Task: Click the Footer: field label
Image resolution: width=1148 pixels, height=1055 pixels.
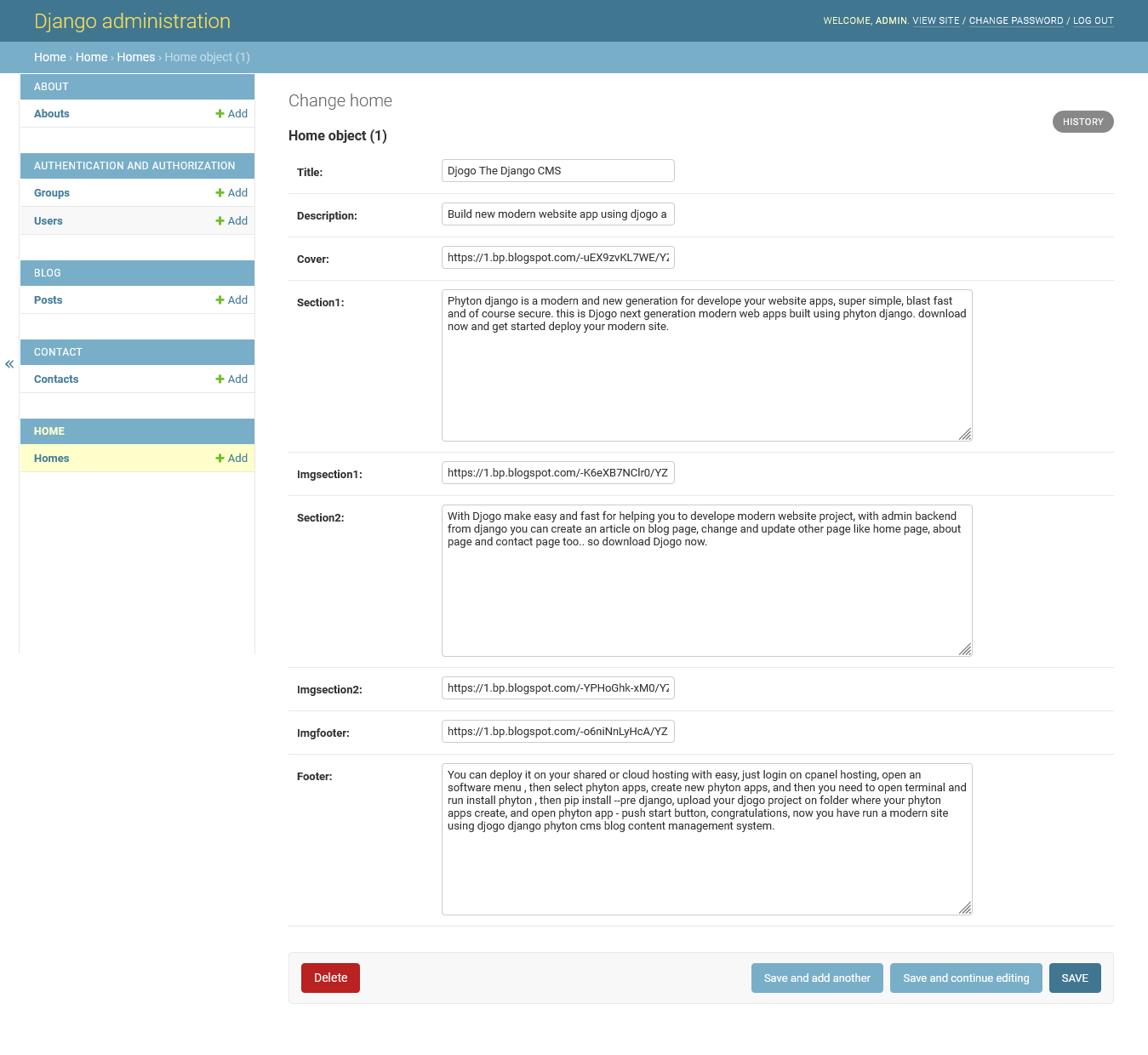Action: pos(315,776)
